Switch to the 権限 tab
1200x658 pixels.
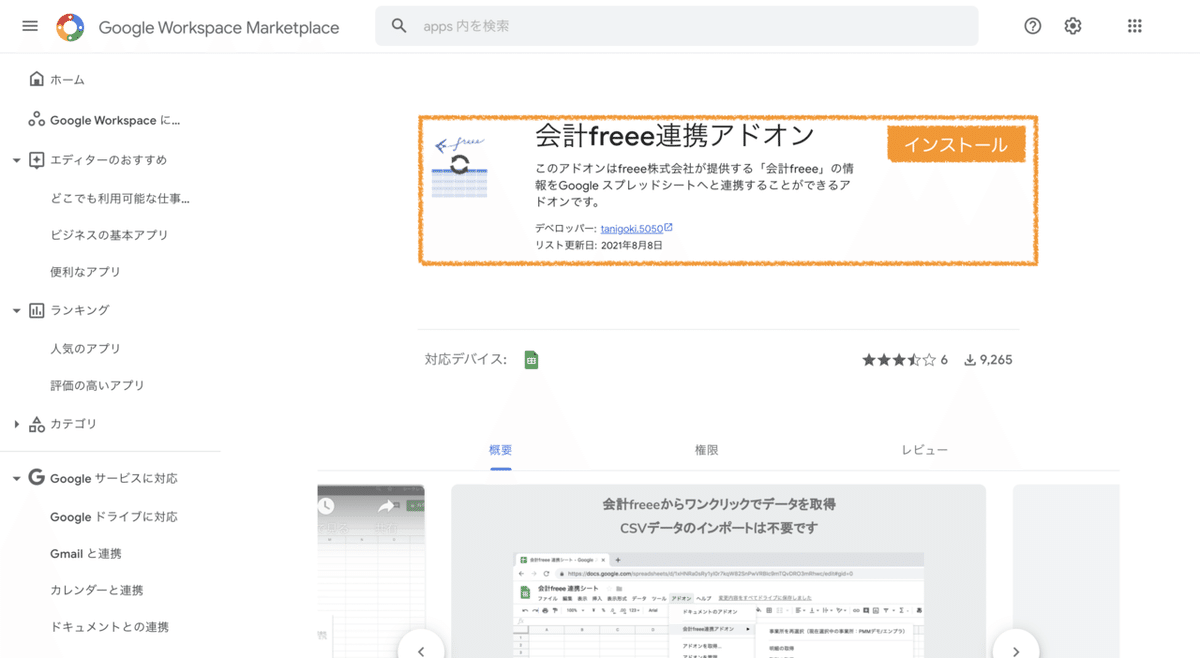(x=707, y=450)
